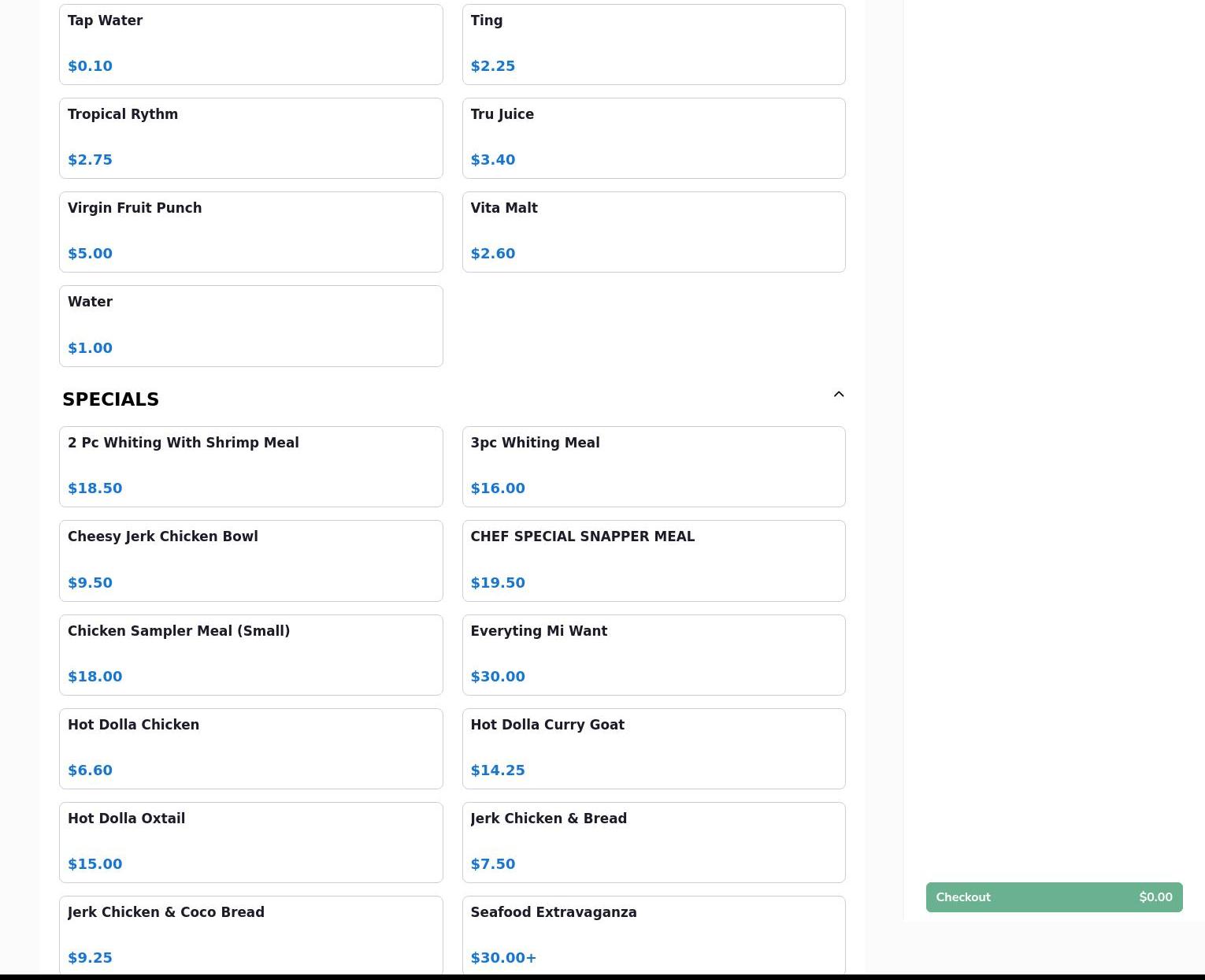Collapse the SPECIALS section chevron
The width and height of the screenshot is (1205, 980).
[839, 395]
